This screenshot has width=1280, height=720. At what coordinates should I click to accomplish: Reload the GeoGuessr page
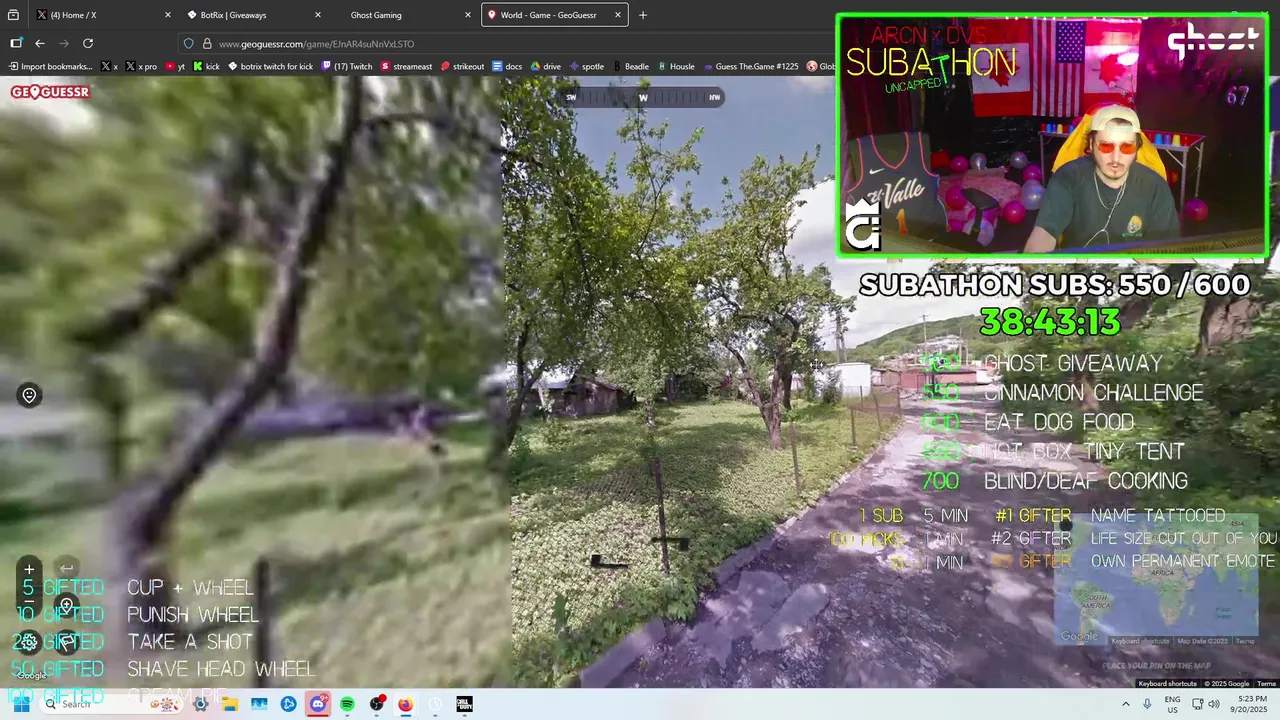pos(88,43)
